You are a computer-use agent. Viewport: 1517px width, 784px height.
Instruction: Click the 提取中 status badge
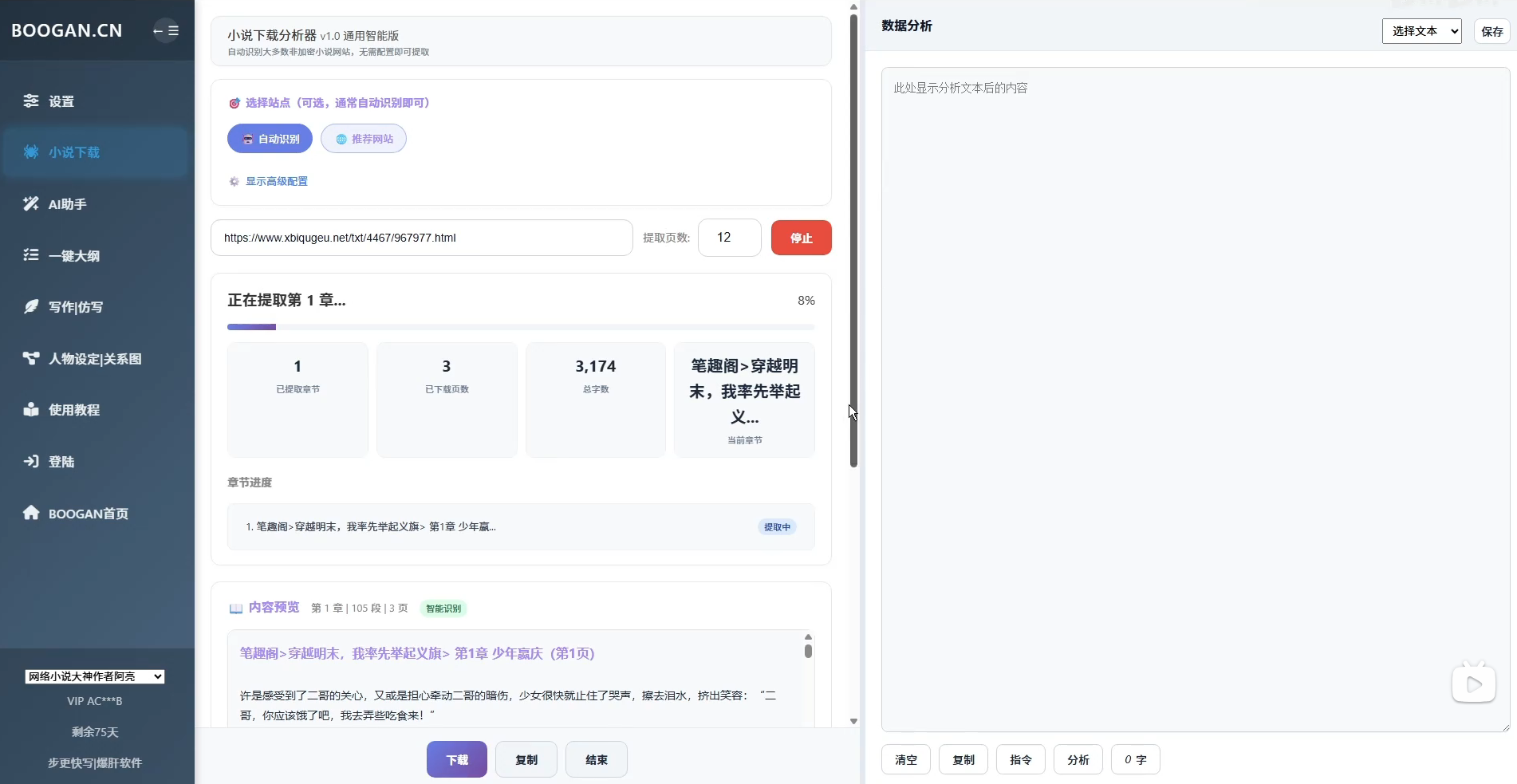[x=777, y=527]
